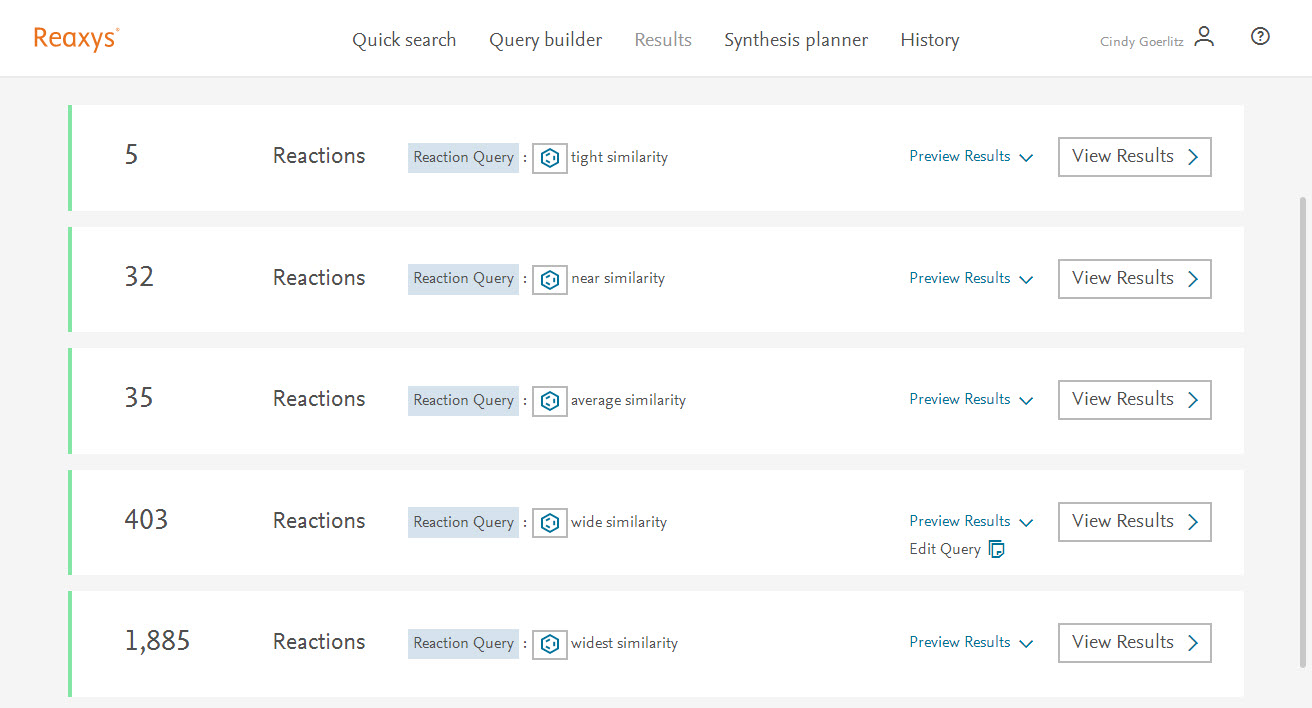Image resolution: width=1312 pixels, height=708 pixels.
Task: Click structure icon for near similarity query
Action: pyautogui.click(x=549, y=280)
